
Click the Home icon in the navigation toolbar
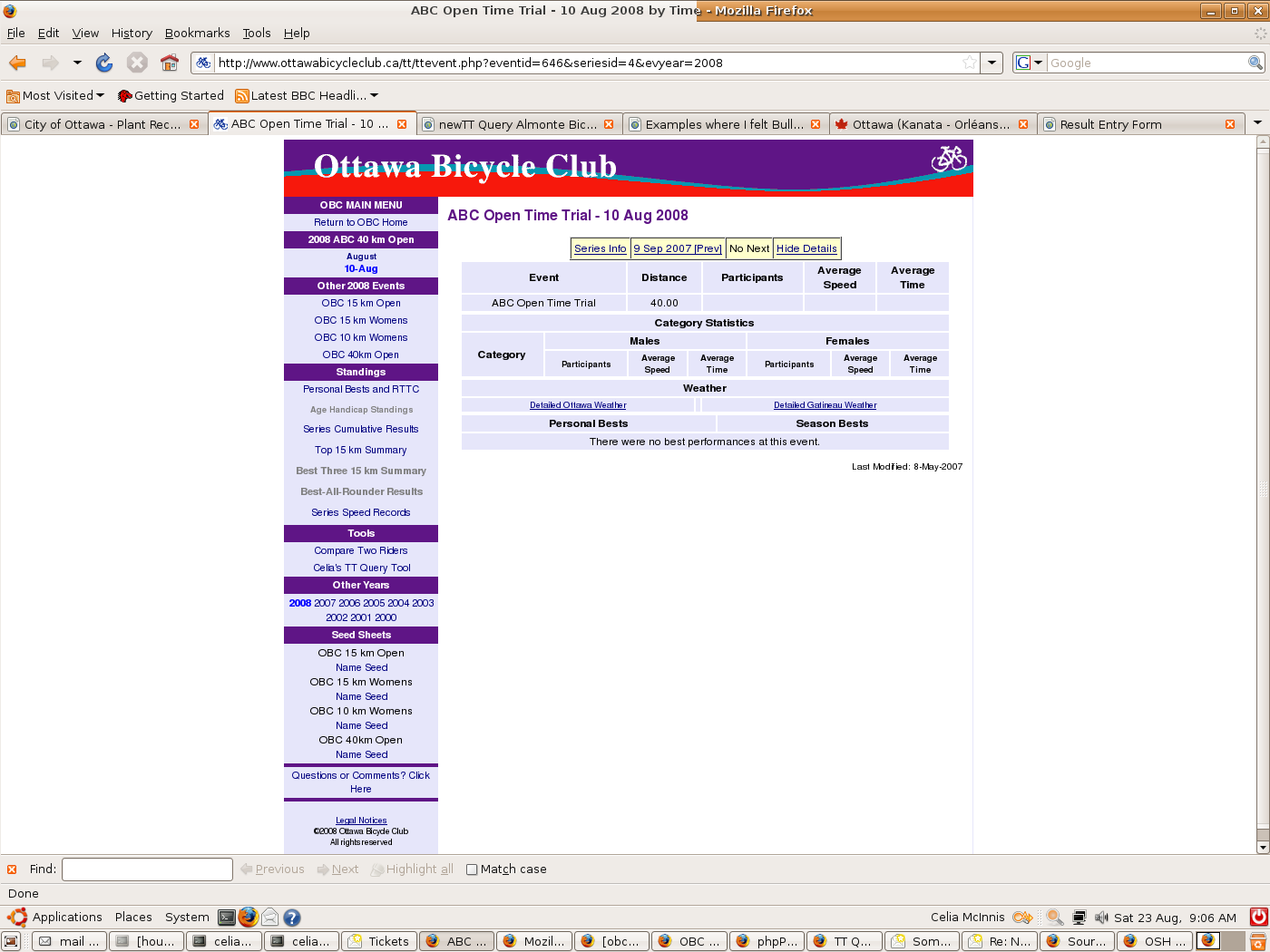click(x=169, y=63)
